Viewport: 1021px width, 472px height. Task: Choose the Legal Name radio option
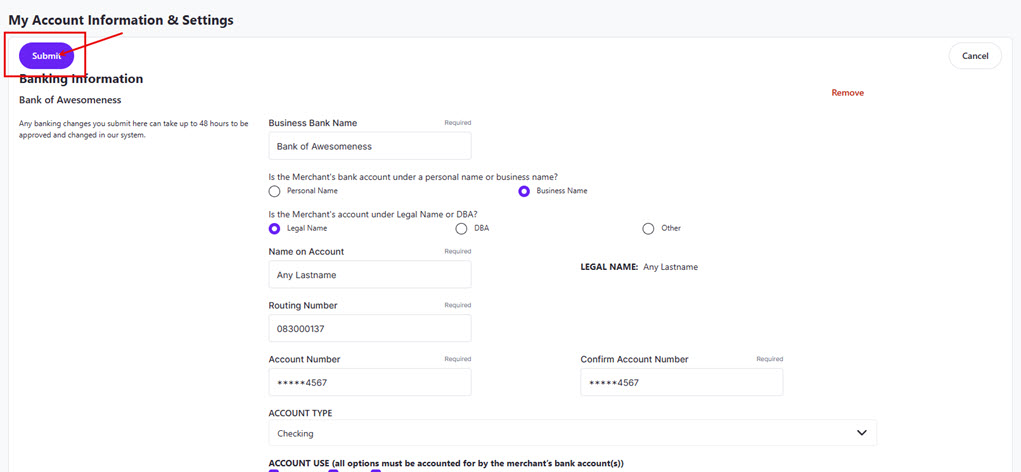tap(275, 228)
